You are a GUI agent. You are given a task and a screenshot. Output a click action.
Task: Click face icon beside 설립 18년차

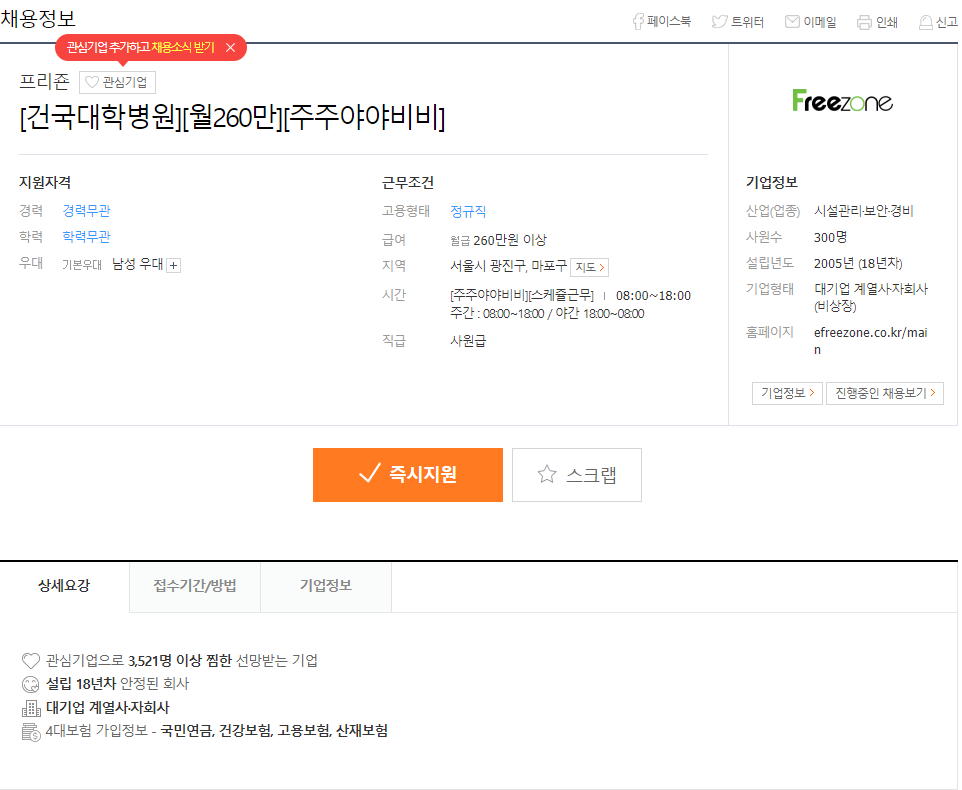pyautogui.click(x=31, y=684)
